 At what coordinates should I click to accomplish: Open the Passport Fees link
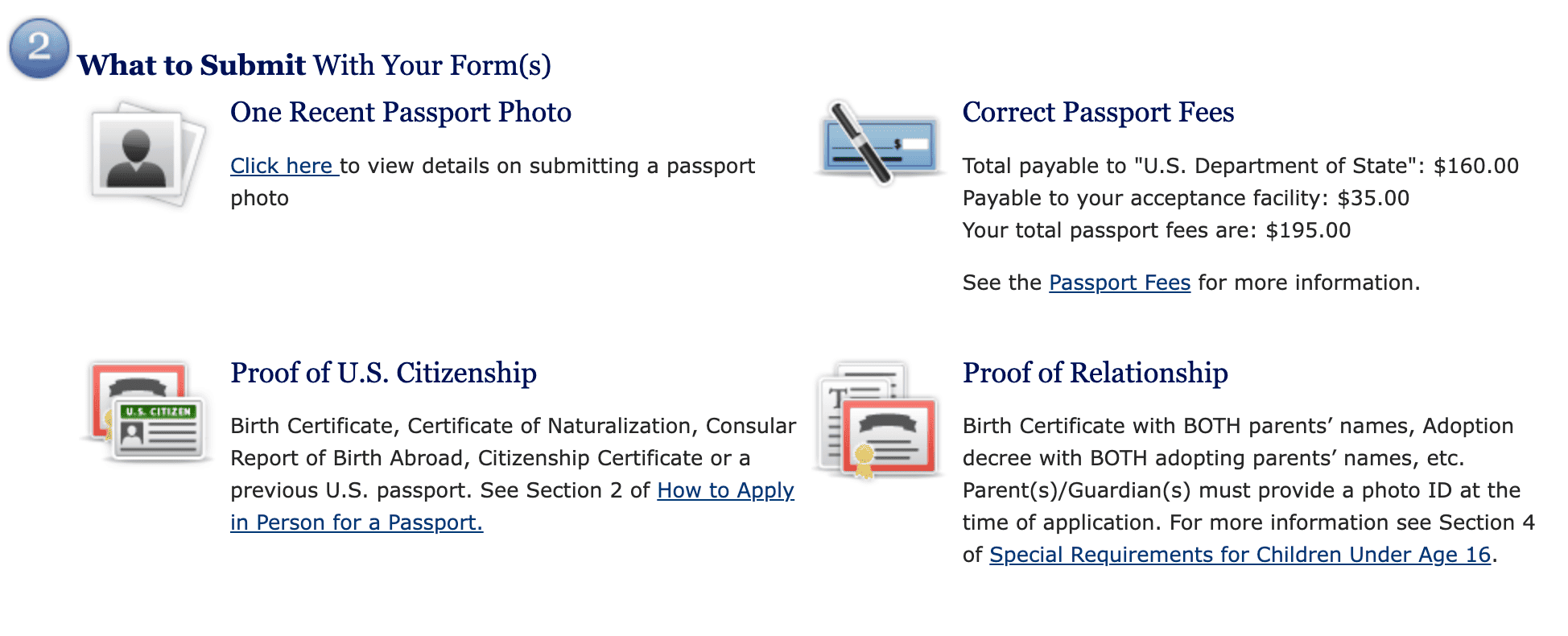click(1119, 283)
